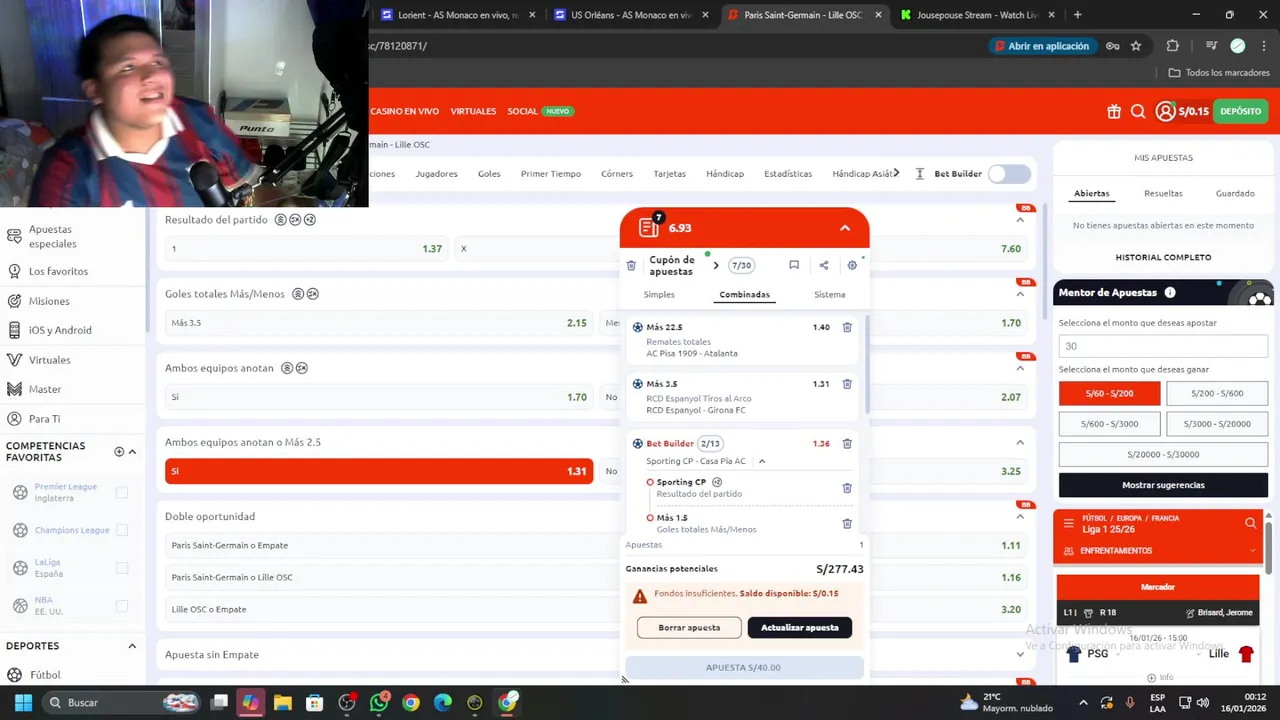Select Sí 1.31 highlighted odds

pos(379,471)
